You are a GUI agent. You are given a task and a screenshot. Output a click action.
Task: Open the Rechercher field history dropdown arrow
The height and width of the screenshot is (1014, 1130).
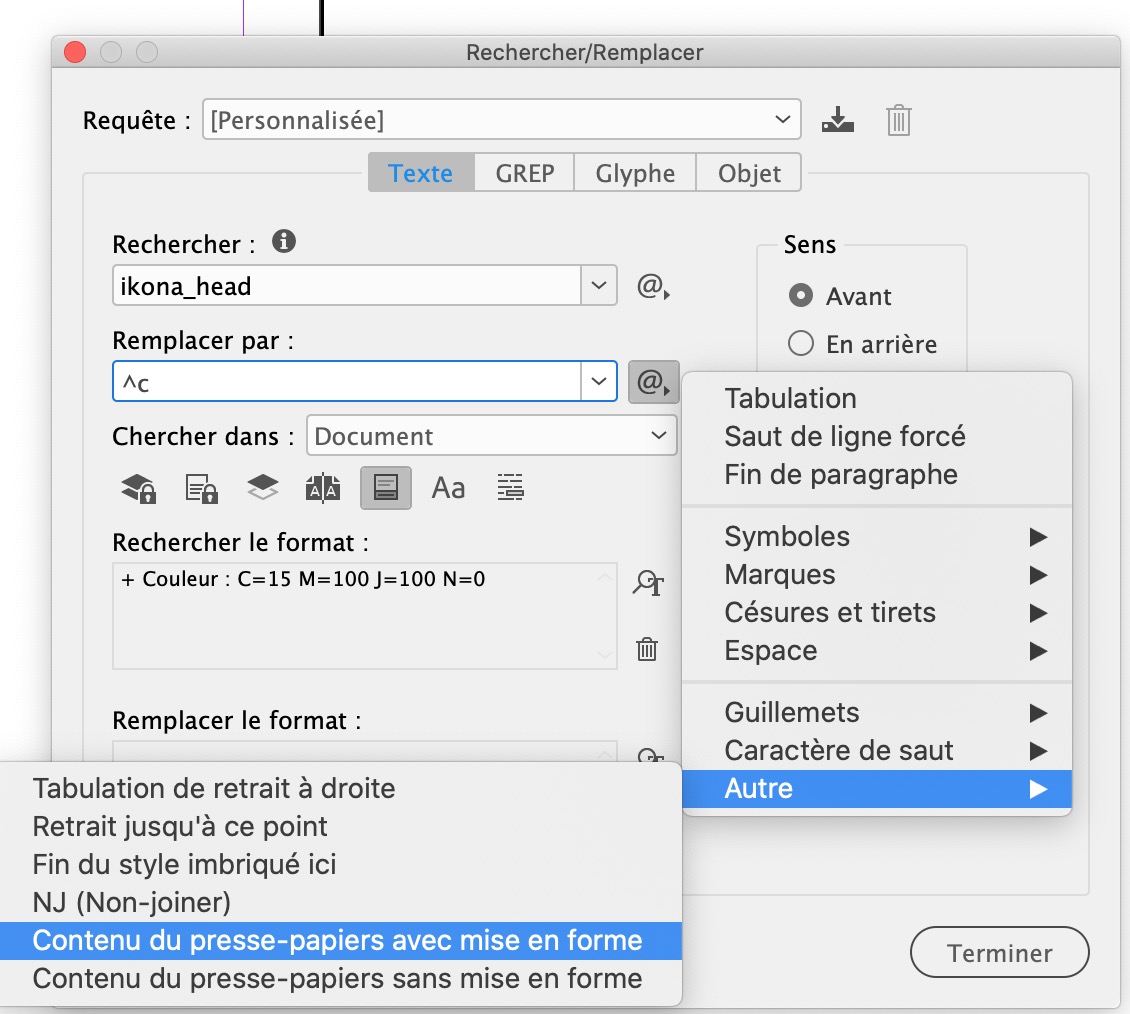(598, 286)
